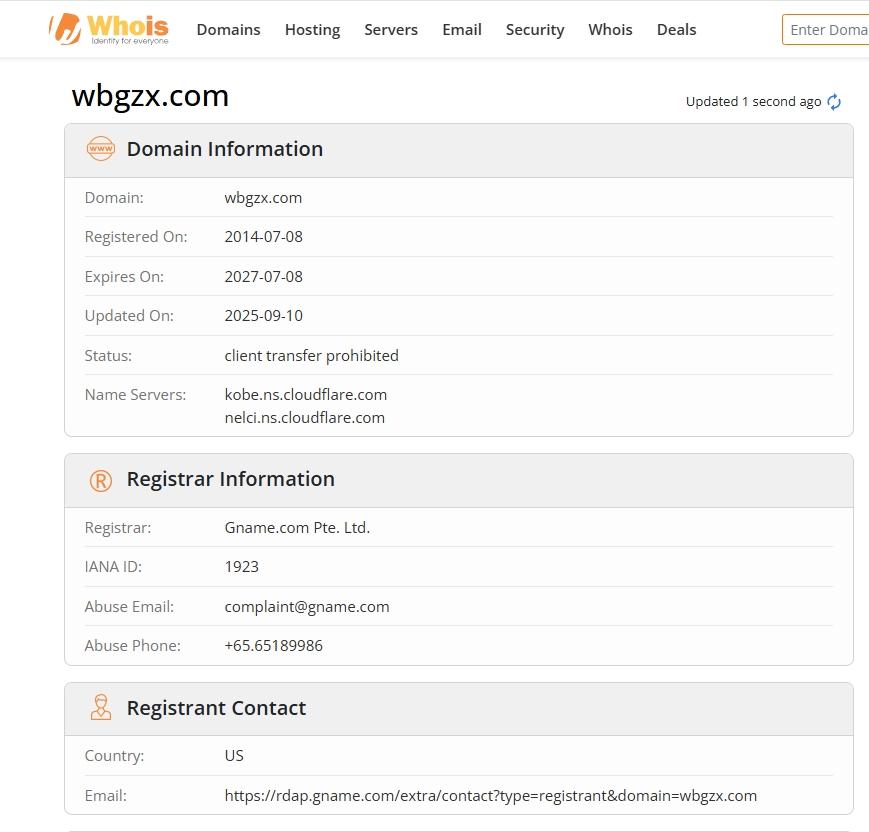
Task: Click the Expires On date 2027-07-08
Action: 263,277
